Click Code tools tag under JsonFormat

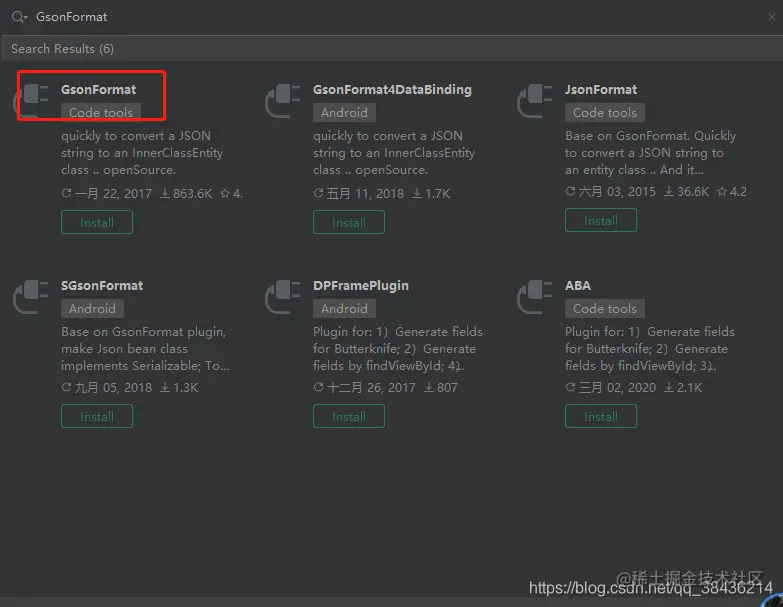coord(605,112)
